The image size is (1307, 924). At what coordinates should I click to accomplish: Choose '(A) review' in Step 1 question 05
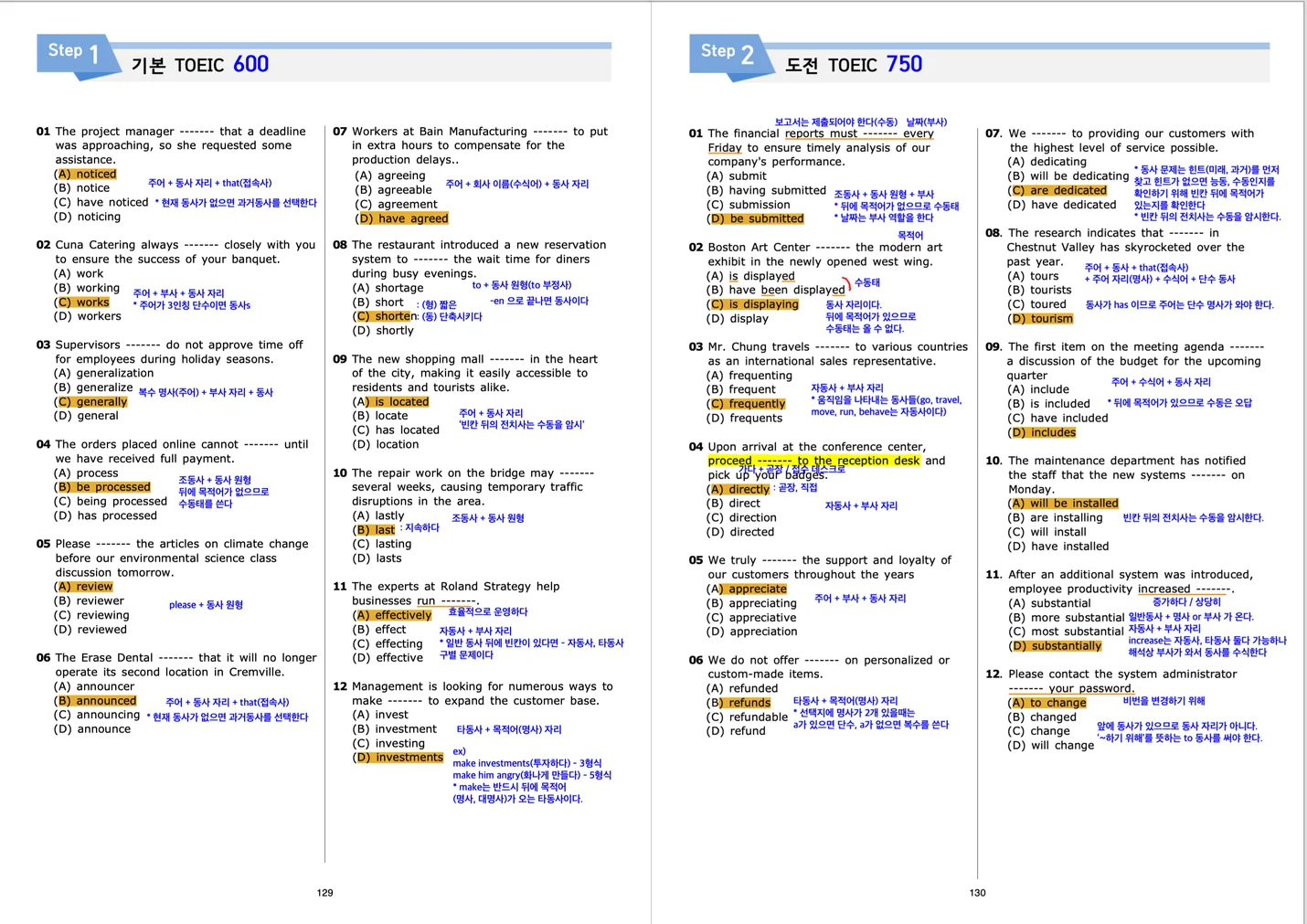pos(83,587)
